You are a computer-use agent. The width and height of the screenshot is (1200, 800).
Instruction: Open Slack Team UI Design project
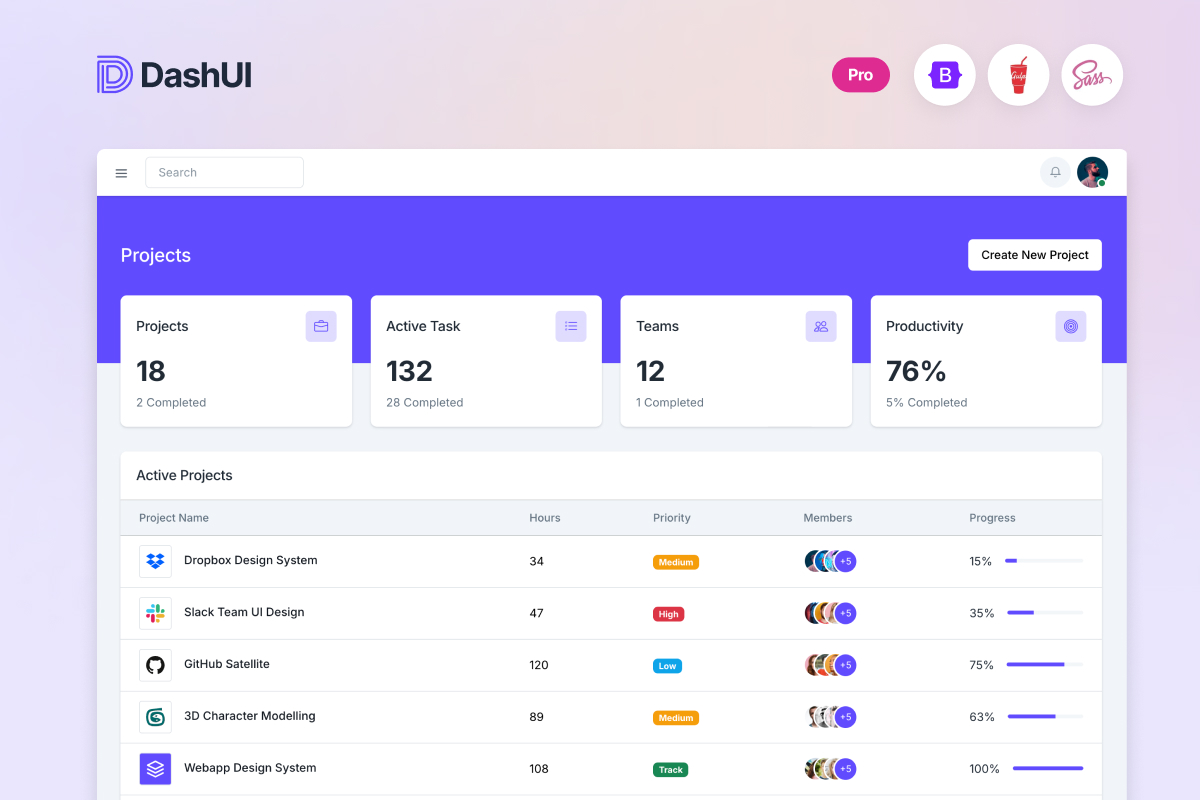(x=244, y=612)
